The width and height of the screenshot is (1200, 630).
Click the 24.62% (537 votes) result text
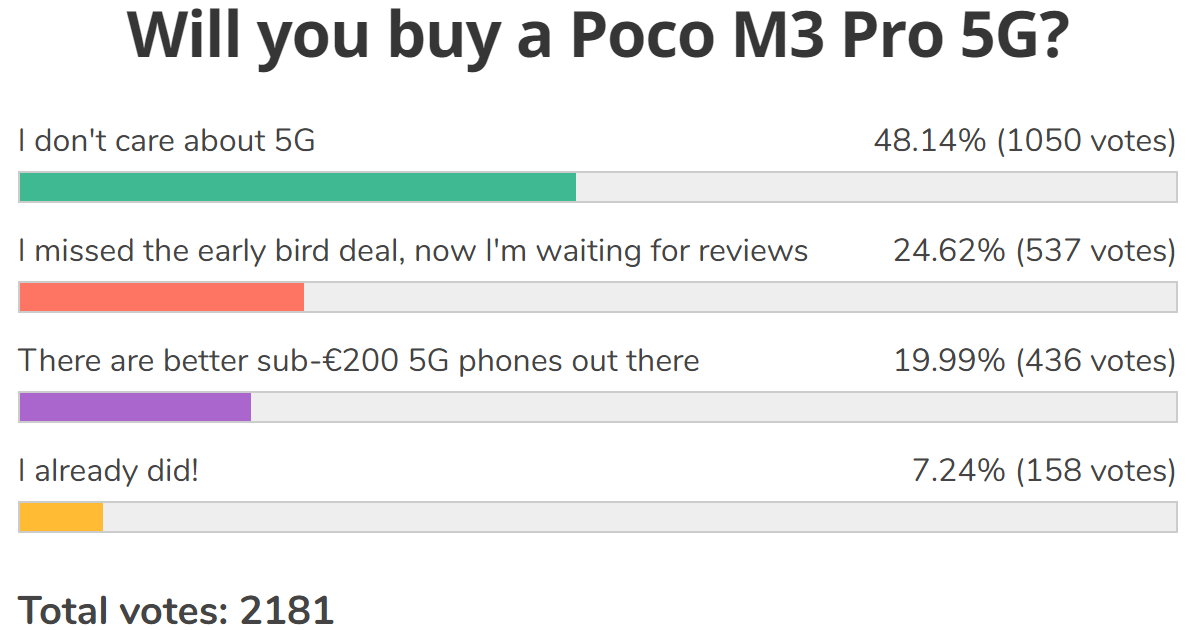[1035, 250]
